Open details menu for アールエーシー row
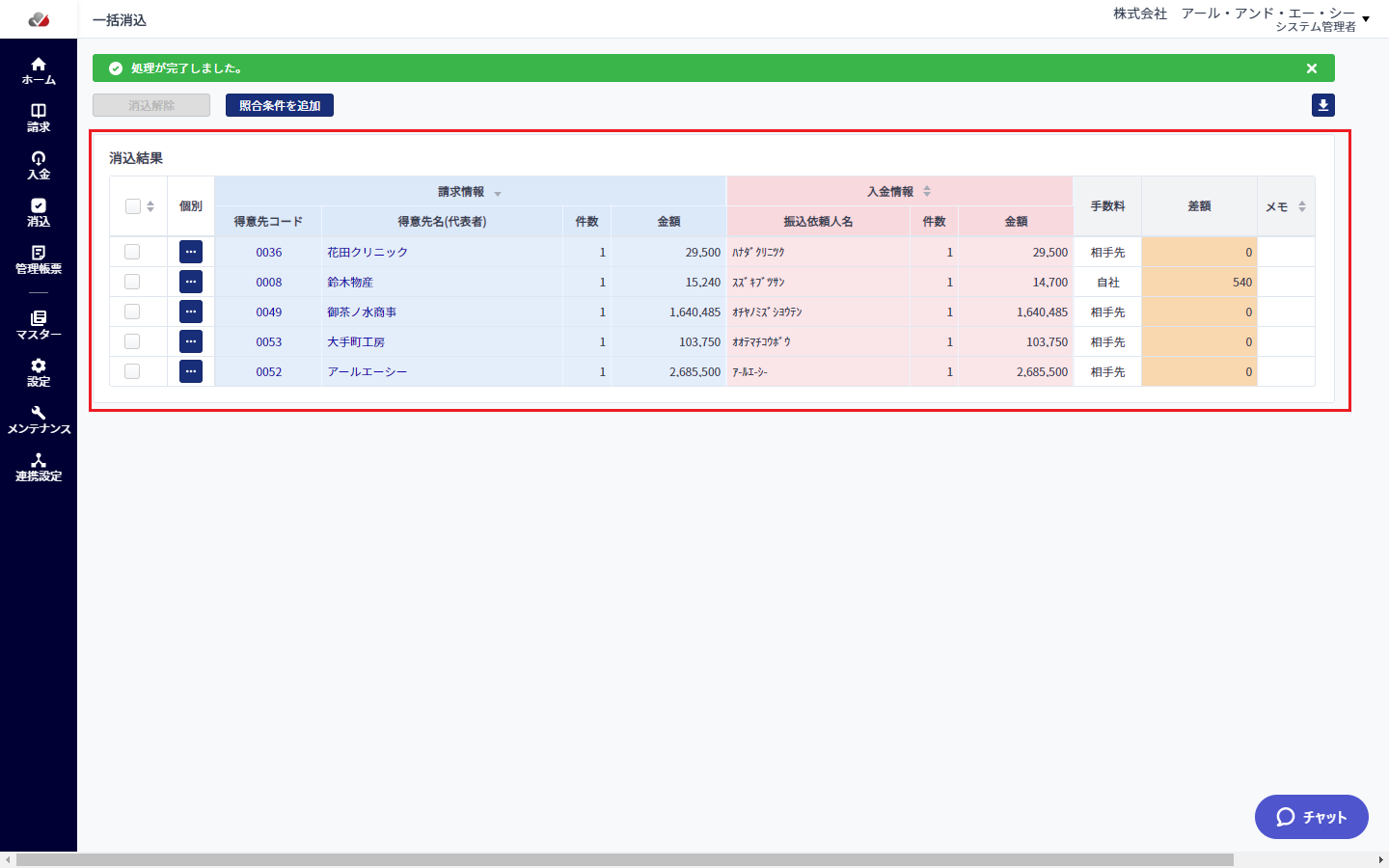This screenshot has width=1389, height=868. (191, 371)
